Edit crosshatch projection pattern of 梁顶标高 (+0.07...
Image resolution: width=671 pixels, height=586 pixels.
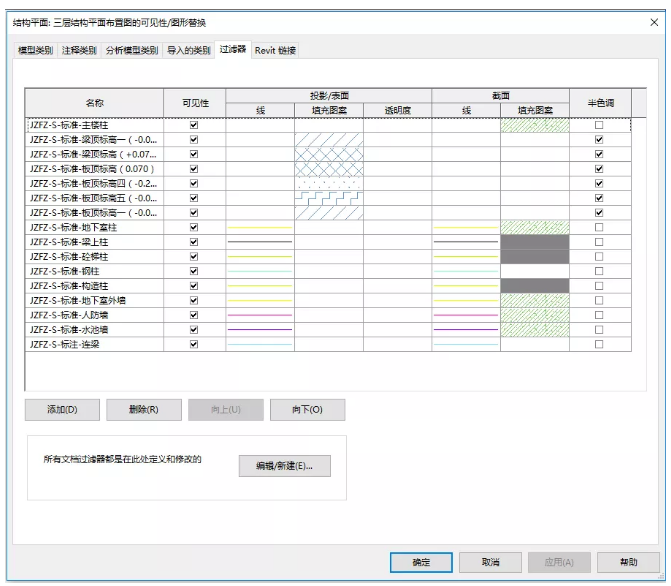[x=329, y=154]
